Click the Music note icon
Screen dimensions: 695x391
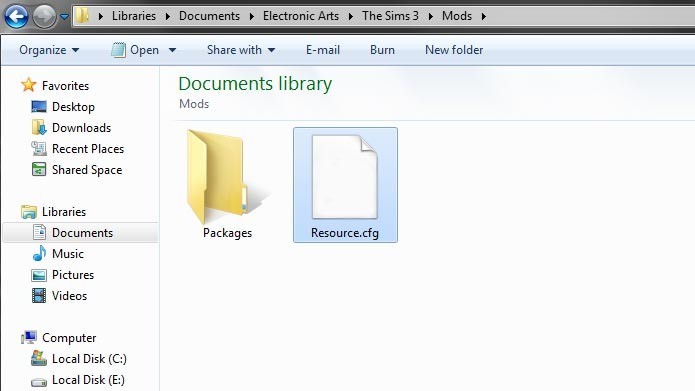click(x=39, y=253)
